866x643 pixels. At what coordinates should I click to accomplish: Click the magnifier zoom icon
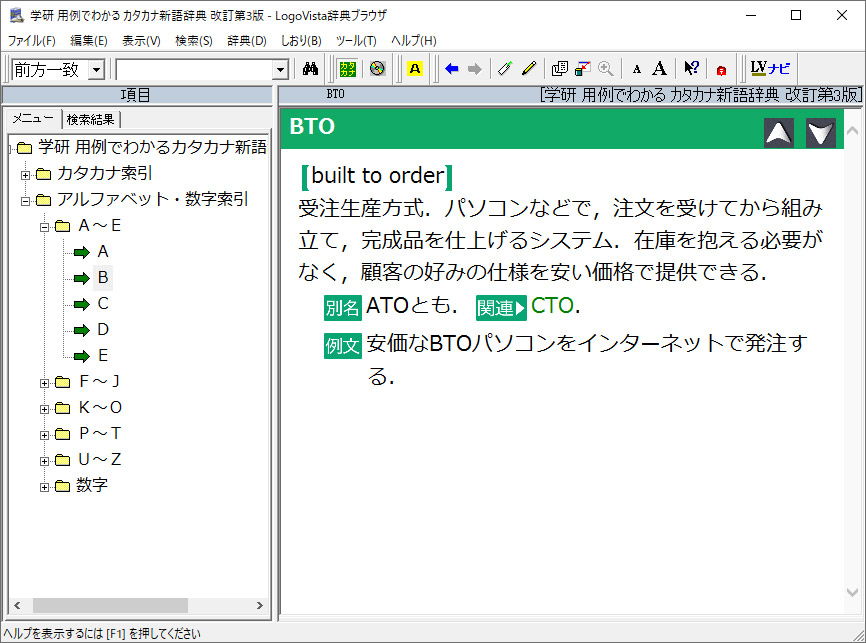point(606,69)
